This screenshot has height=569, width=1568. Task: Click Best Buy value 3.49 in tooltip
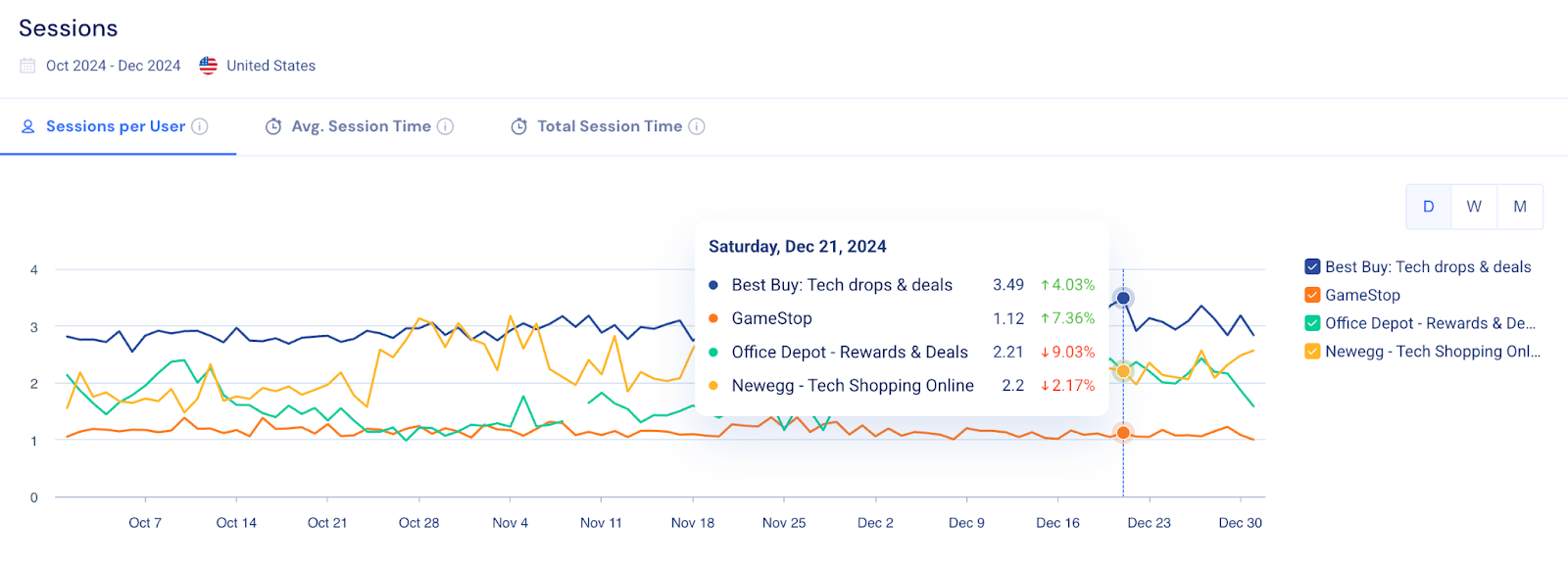pos(1008,285)
